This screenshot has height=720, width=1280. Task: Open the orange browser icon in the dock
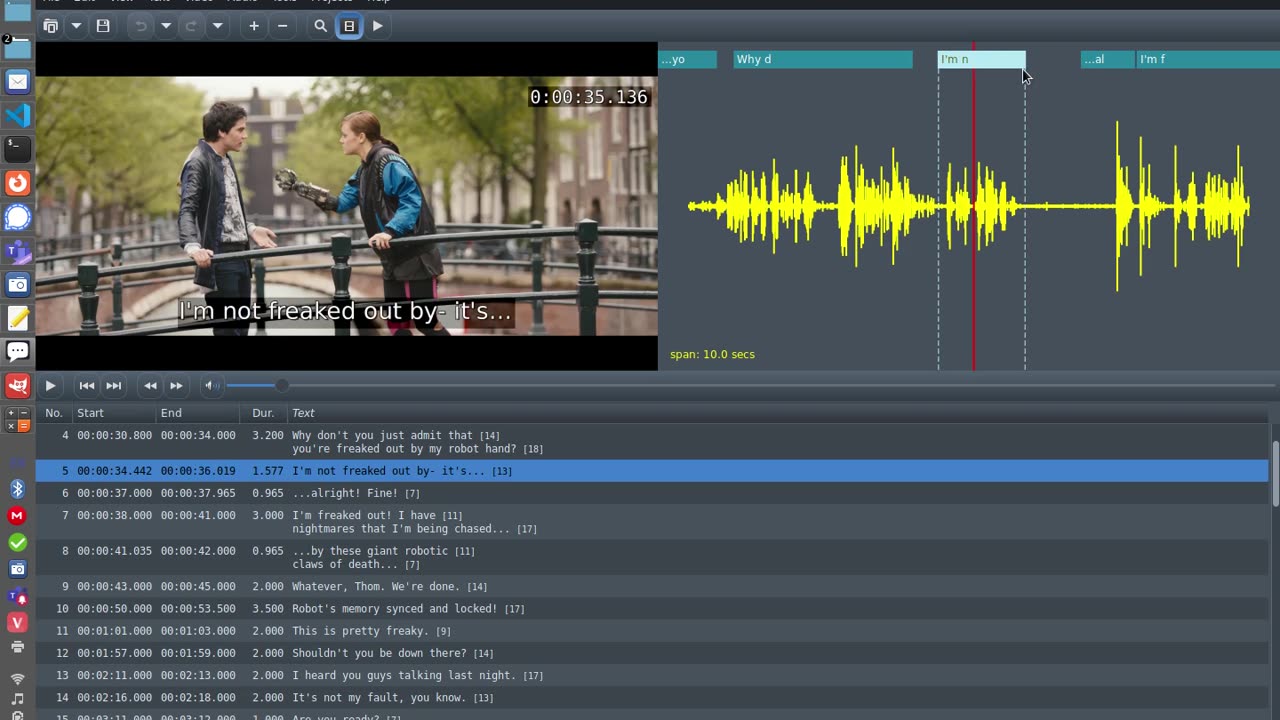(x=18, y=183)
